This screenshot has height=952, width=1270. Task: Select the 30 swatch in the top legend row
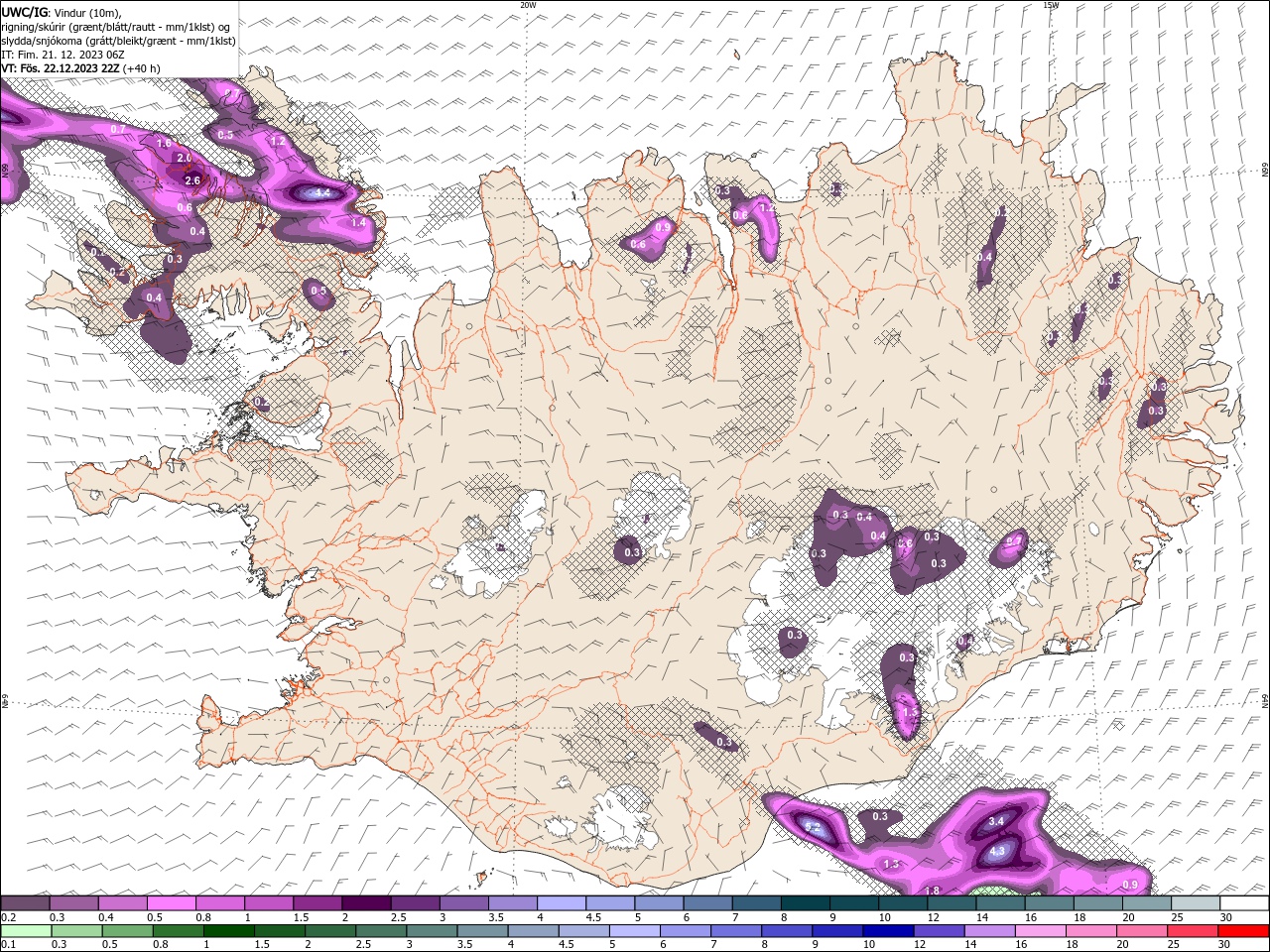(1245, 903)
